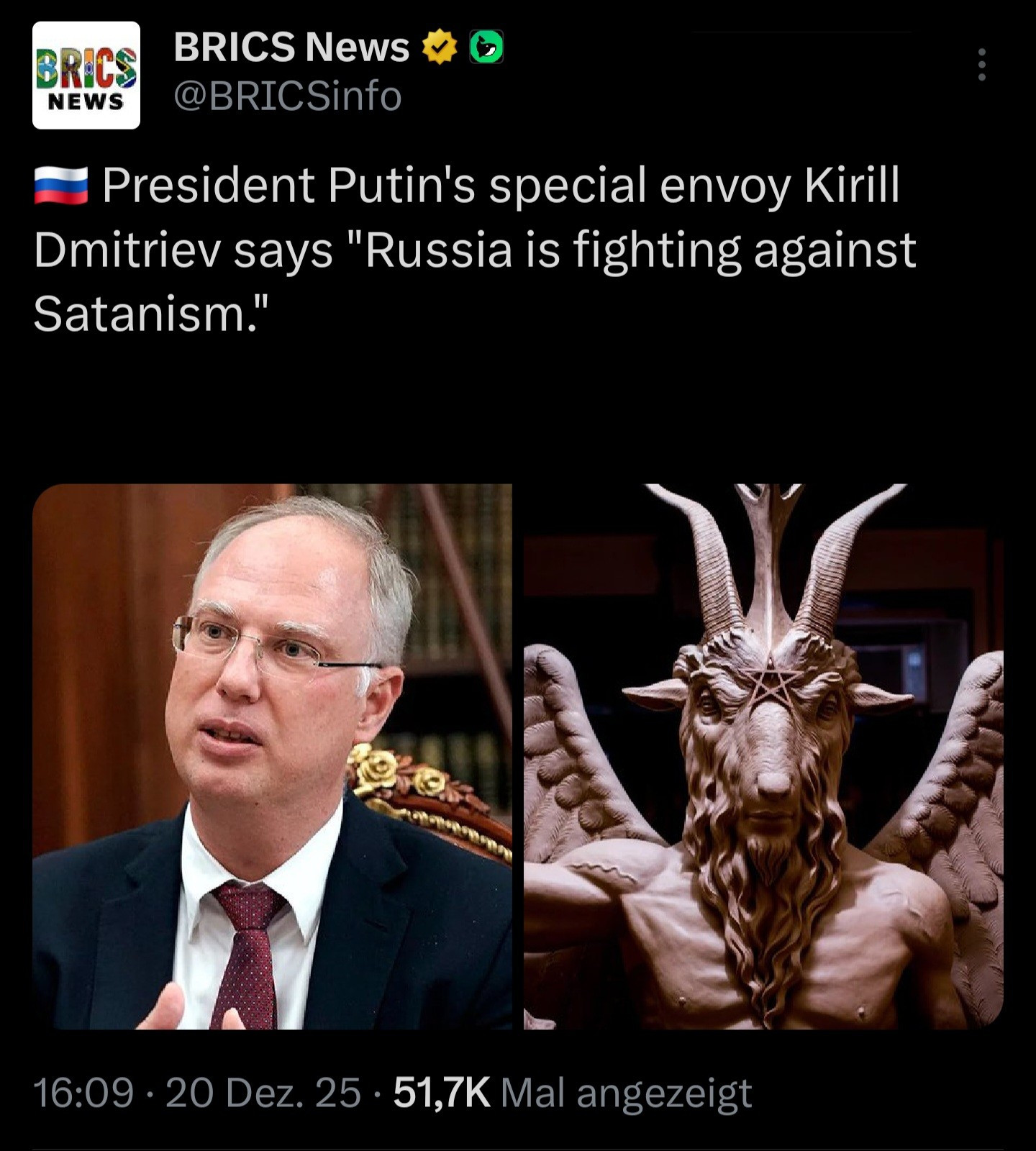The height and width of the screenshot is (1151, 1036).
Task: Open the BRICS News profile avatar
Action: (86, 76)
